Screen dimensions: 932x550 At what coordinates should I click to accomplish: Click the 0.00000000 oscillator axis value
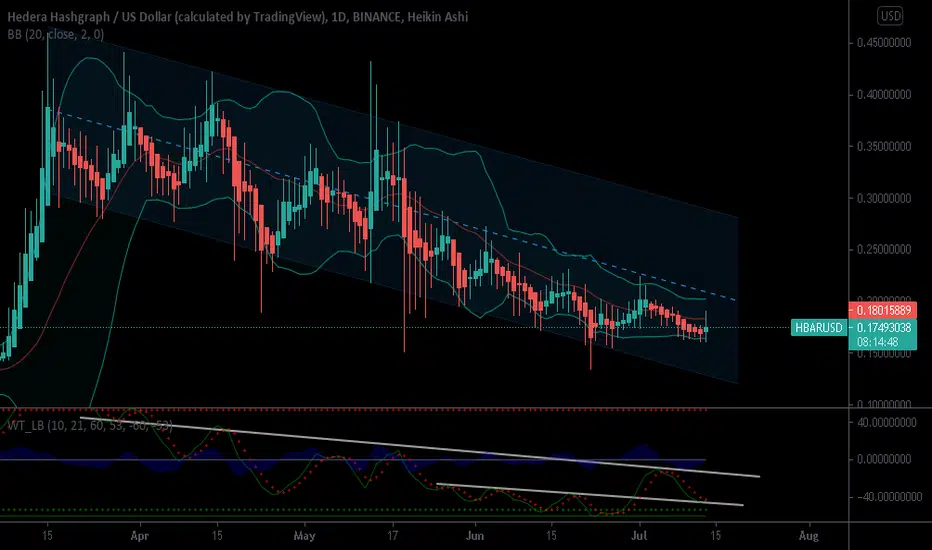884,459
